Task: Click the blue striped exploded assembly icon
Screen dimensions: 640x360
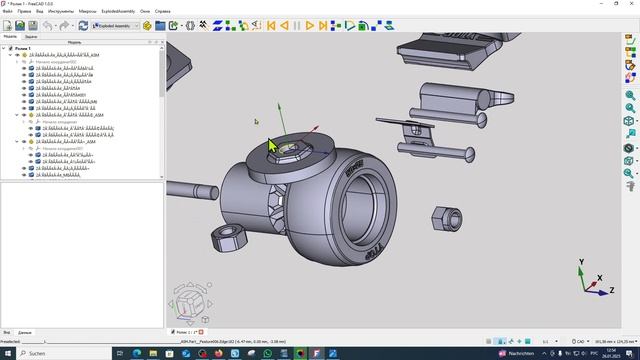Action: point(218,26)
